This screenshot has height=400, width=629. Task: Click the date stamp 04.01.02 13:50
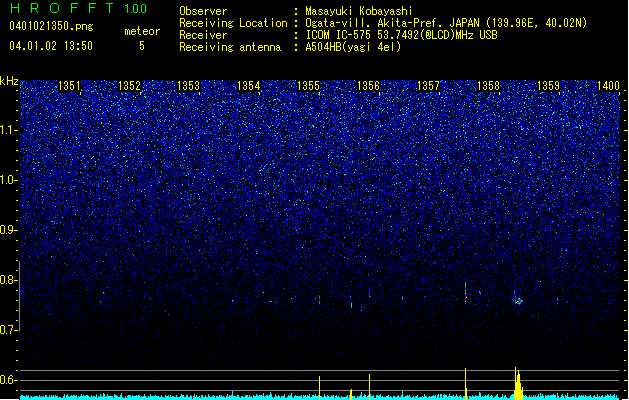click(x=51, y=46)
